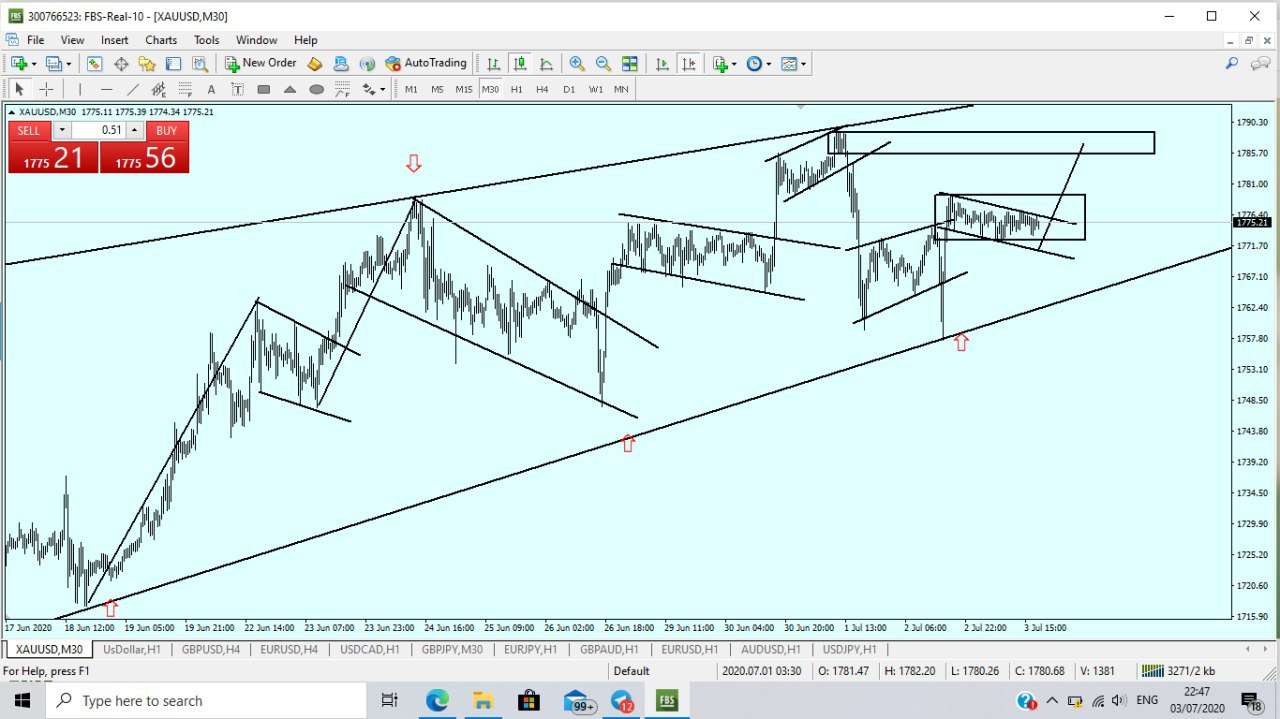This screenshot has width=1280, height=719.
Task: Open the Periods clock icon
Action: tap(754, 64)
